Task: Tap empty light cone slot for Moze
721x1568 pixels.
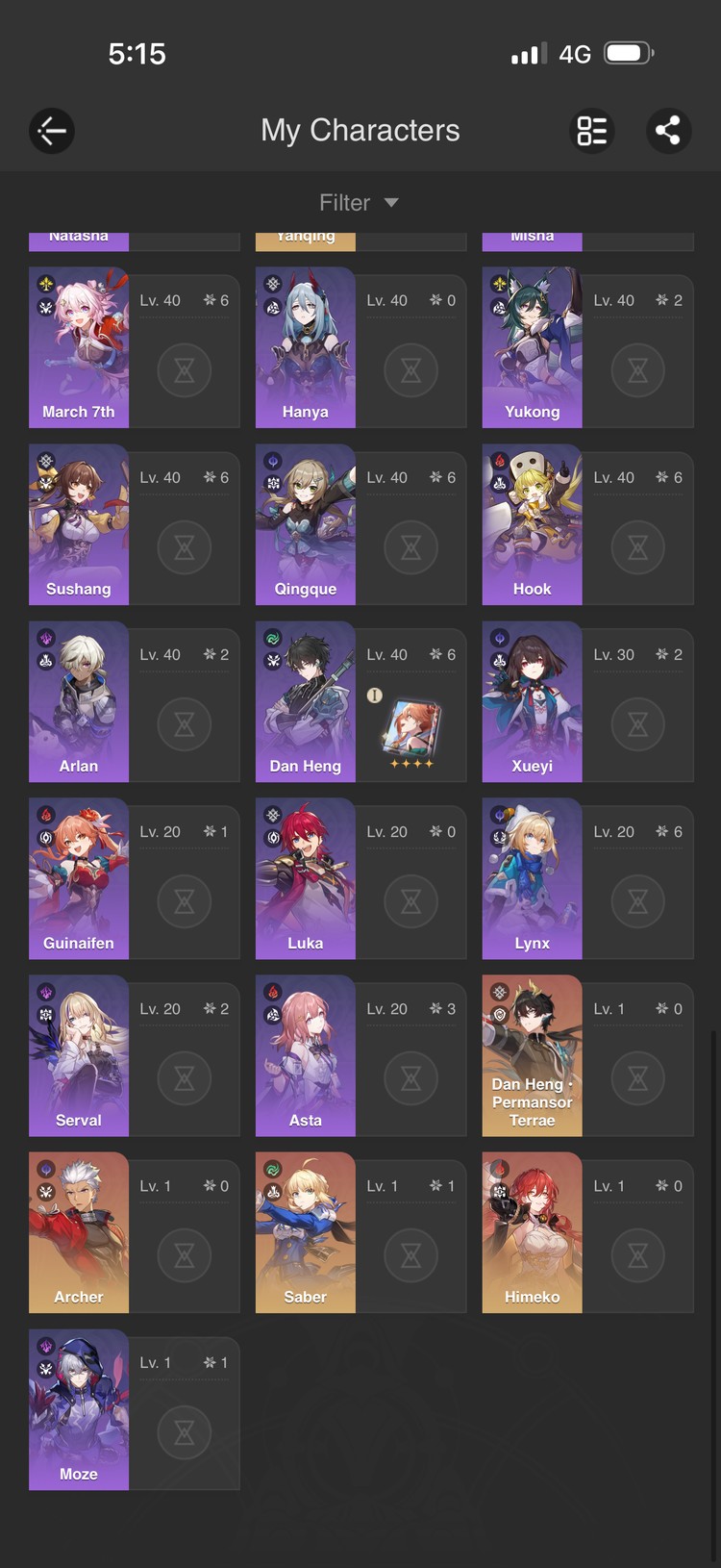Action: coord(185,1432)
